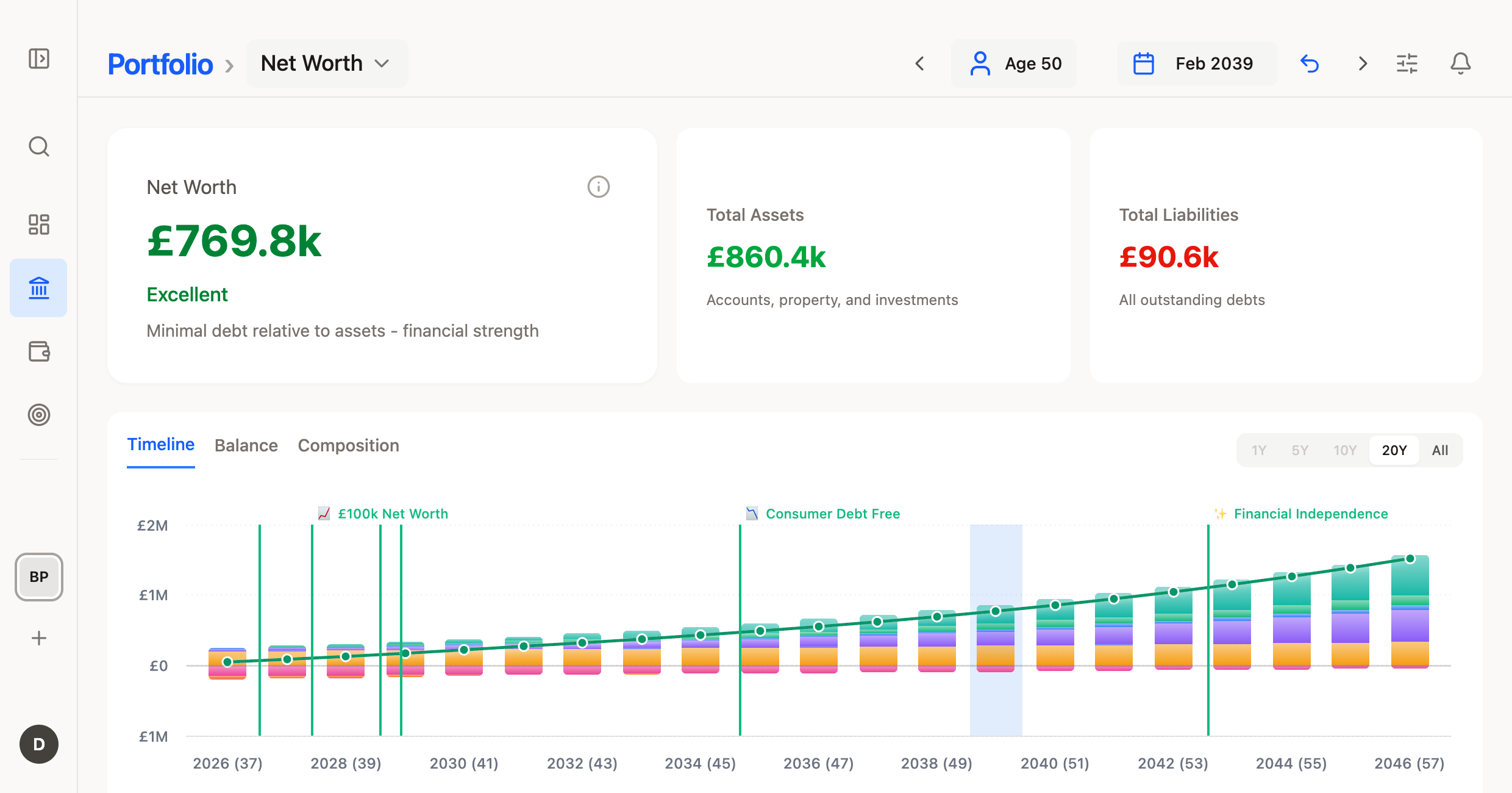Viewport: 1512px width, 793px height.
Task: Collapse the sidebar using the panel icon
Action: click(38, 59)
